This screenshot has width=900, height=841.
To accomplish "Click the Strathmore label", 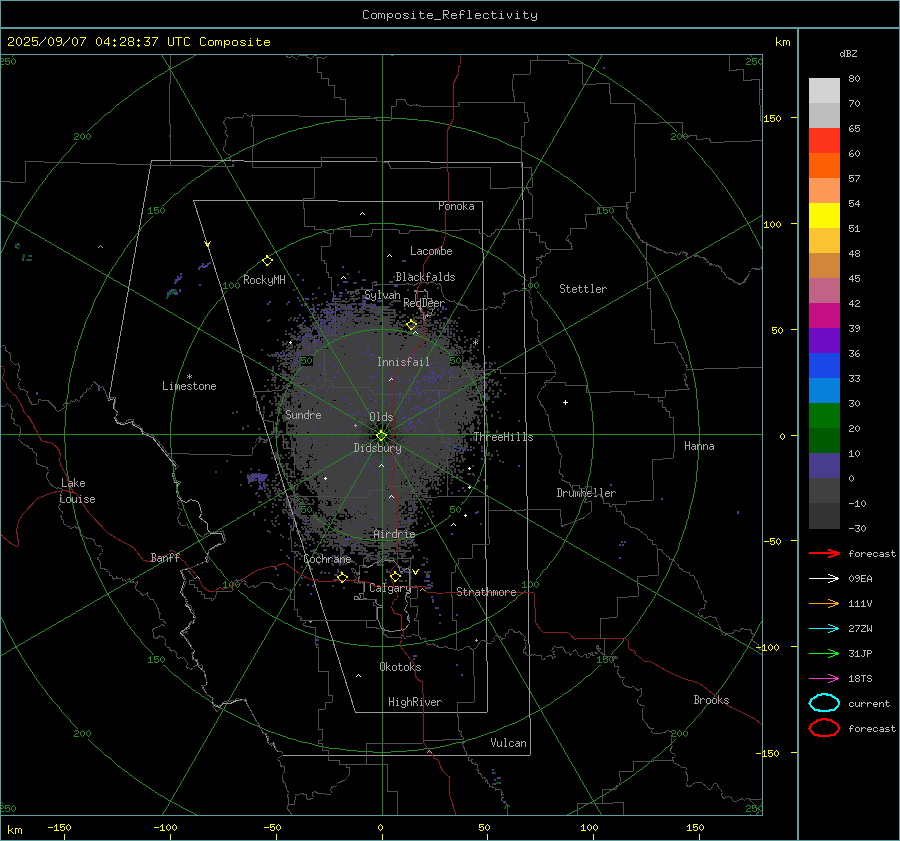I will click(x=486, y=592).
